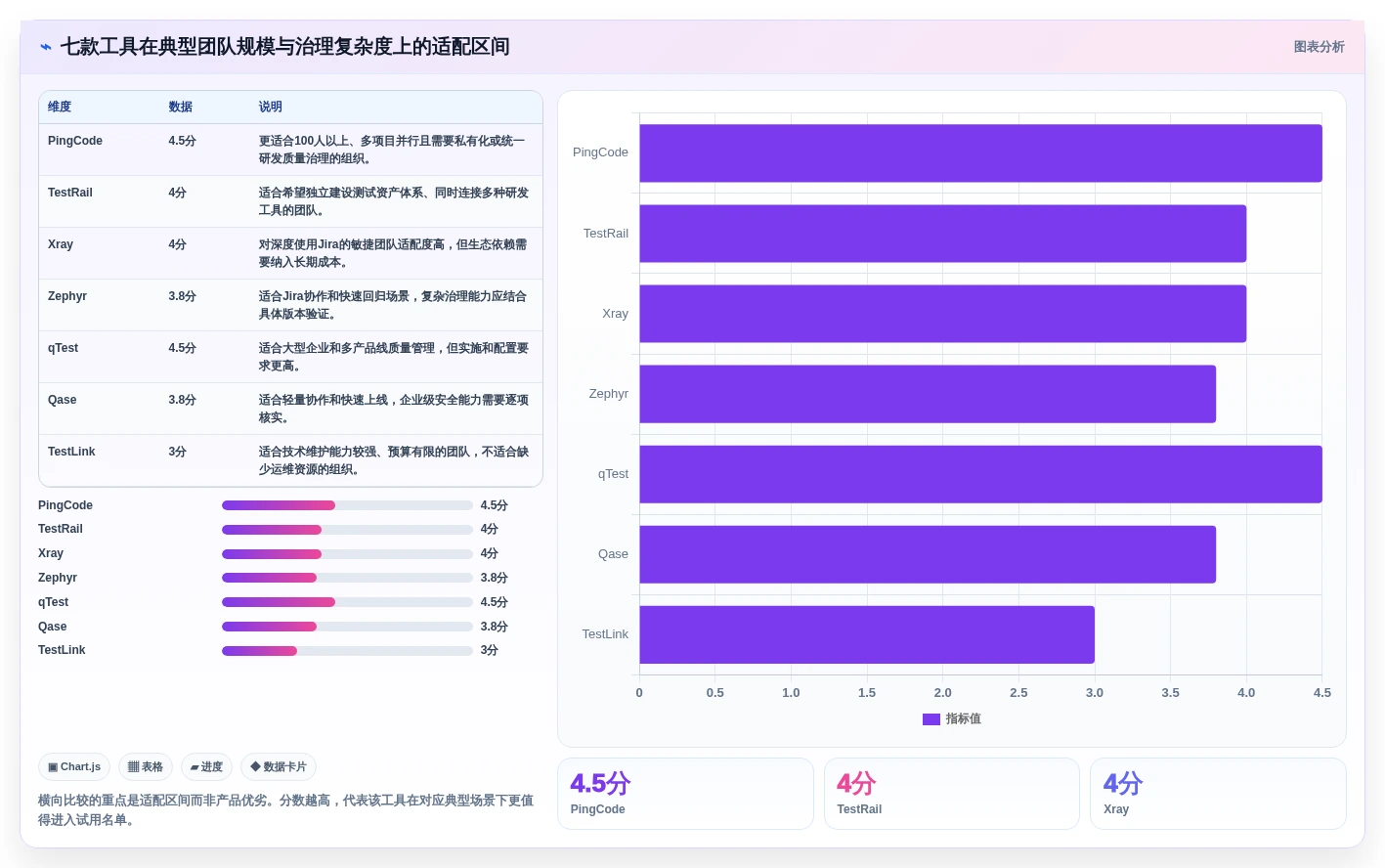Click the TestRail bar in the chart
The height and width of the screenshot is (868, 1385).
click(x=942, y=234)
